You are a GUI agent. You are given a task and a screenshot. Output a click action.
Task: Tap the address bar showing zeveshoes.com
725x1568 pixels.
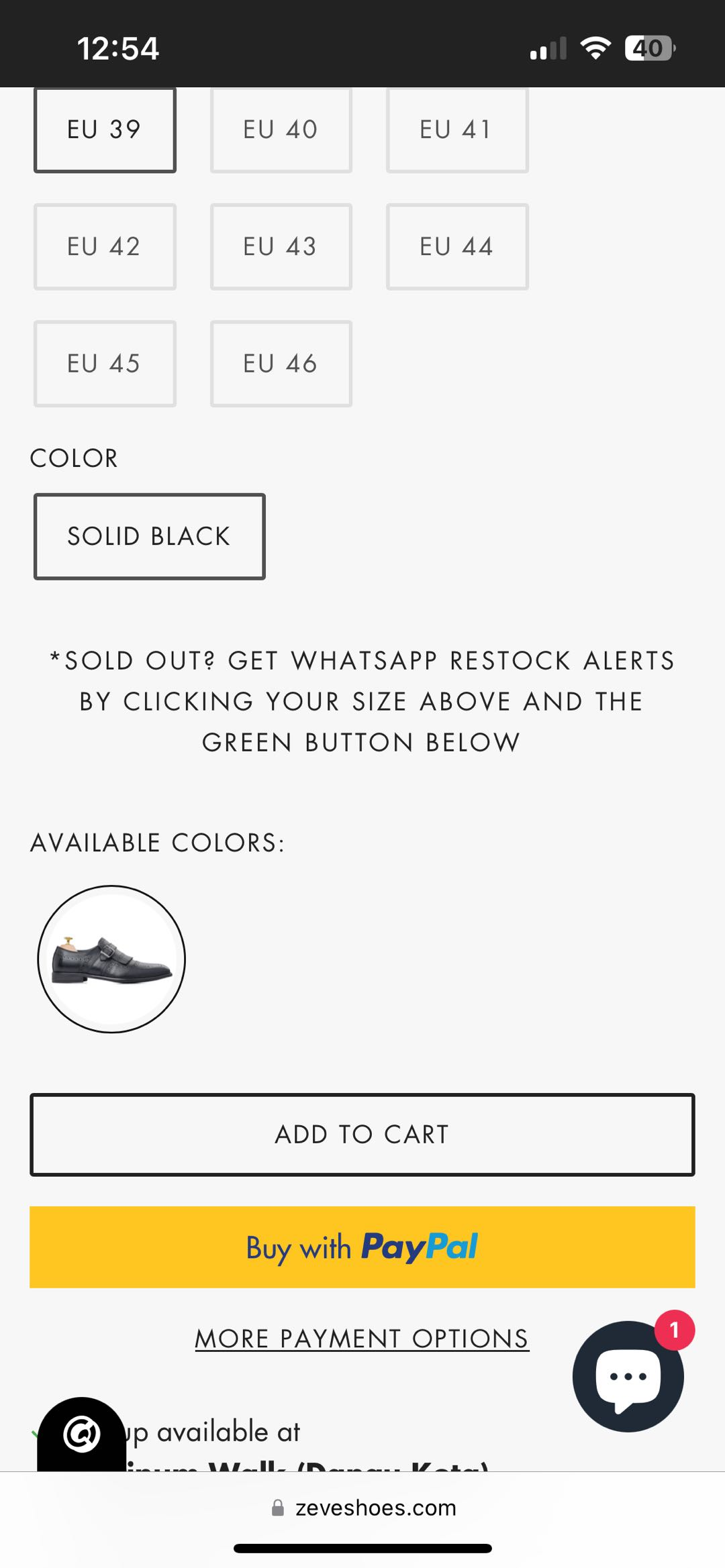(x=376, y=1509)
